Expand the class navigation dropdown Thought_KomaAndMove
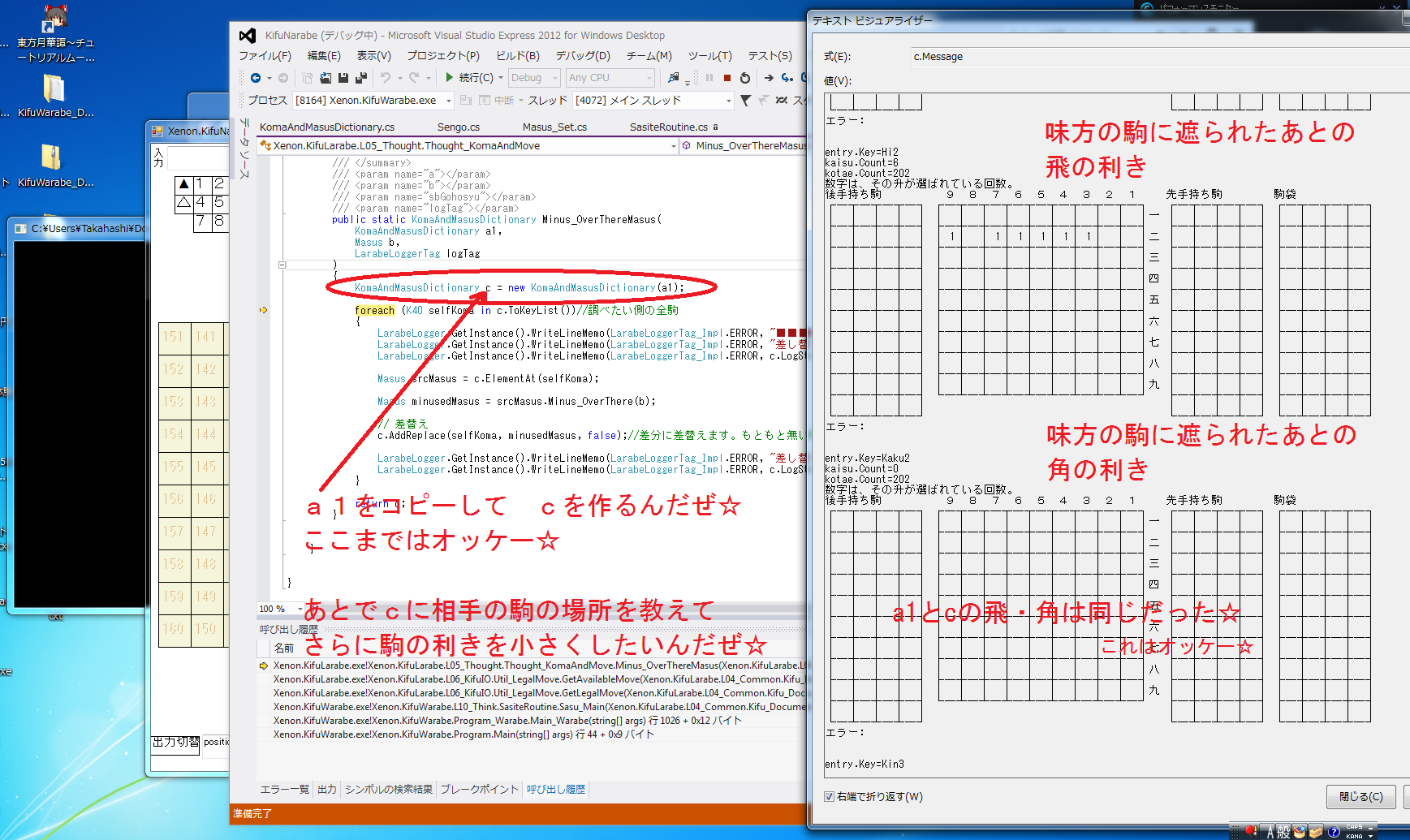The height and width of the screenshot is (840, 1410). pyautogui.click(x=468, y=146)
